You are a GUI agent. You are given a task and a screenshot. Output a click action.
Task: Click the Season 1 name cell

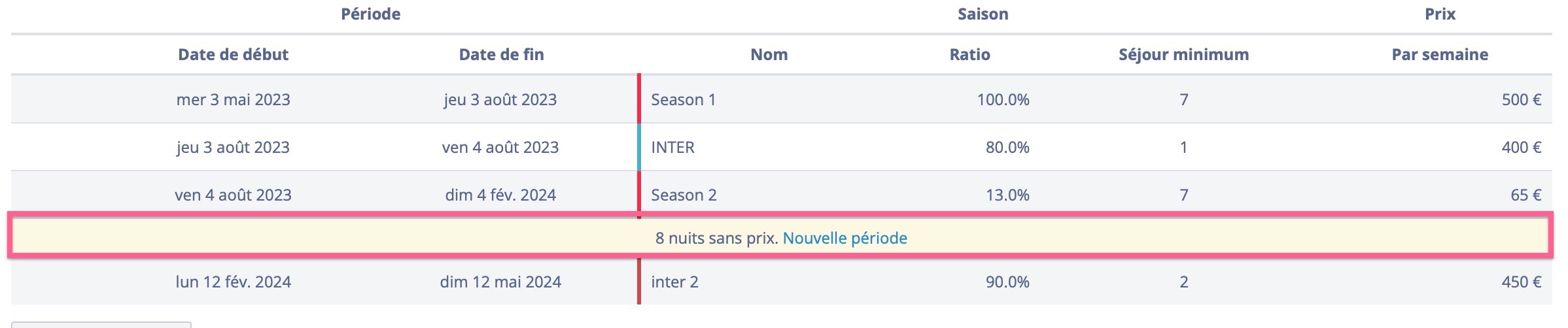tap(683, 99)
